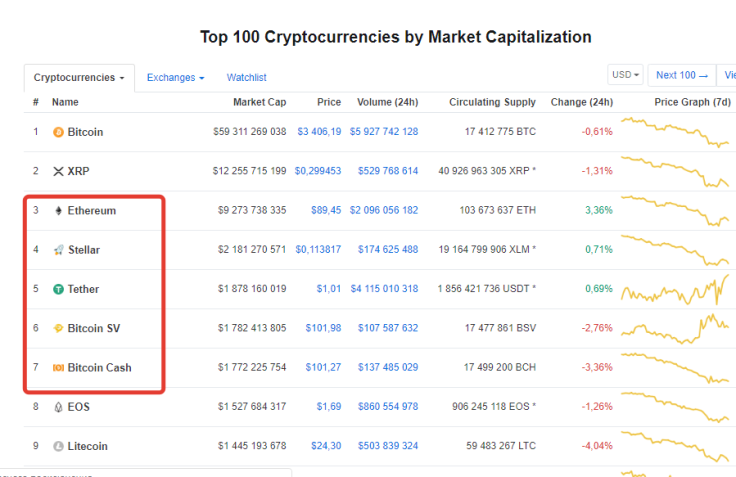Screen dimensions: 736x477
Task: Switch to the Watchlist tab
Action: [246, 77]
